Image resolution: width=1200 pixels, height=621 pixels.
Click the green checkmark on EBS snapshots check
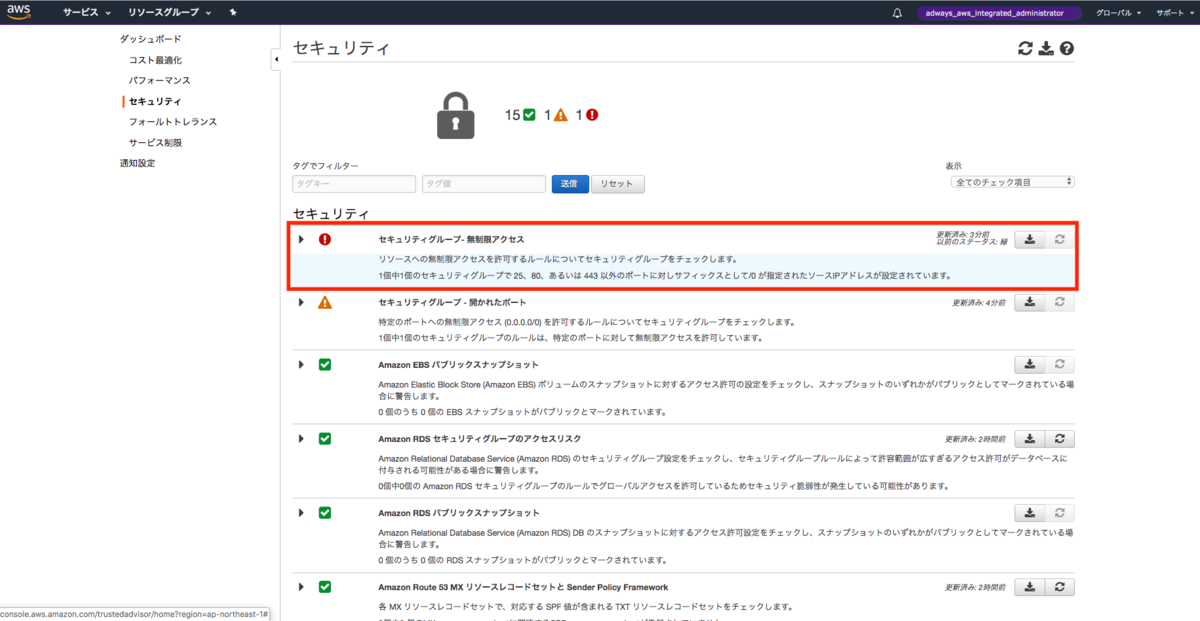pos(325,364)
